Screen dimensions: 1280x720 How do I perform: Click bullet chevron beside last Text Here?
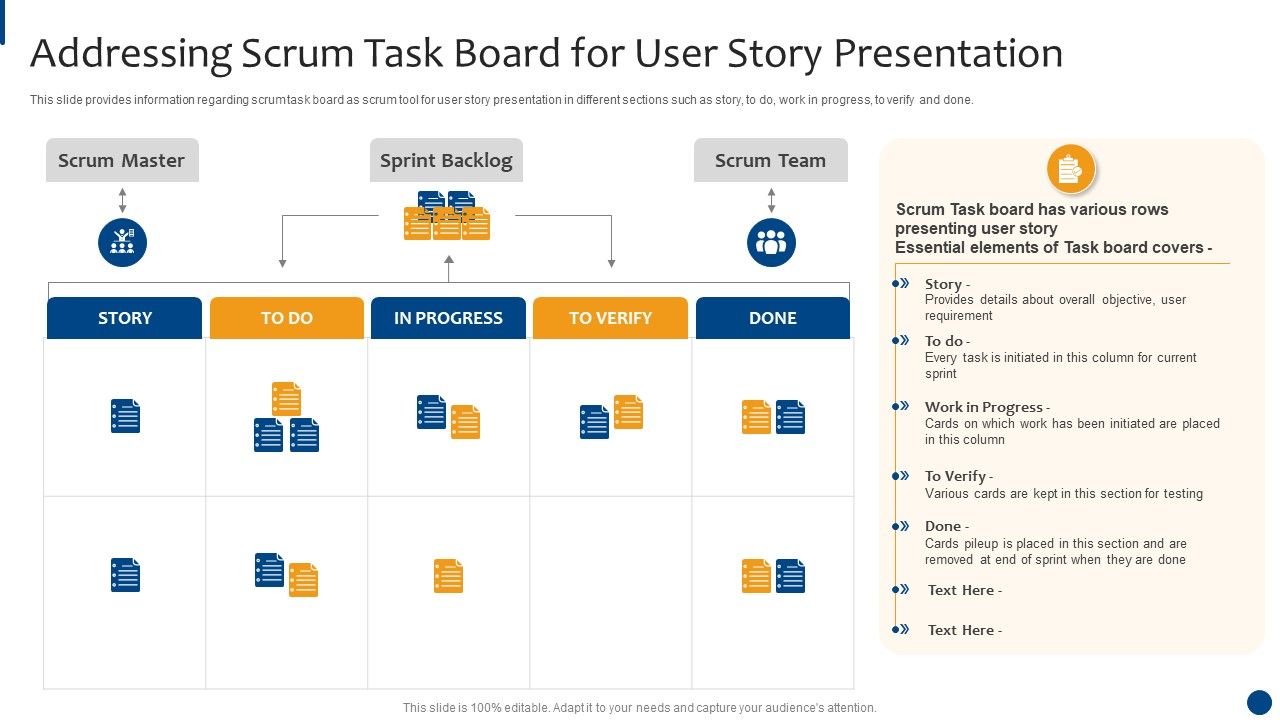pos(901,629)
